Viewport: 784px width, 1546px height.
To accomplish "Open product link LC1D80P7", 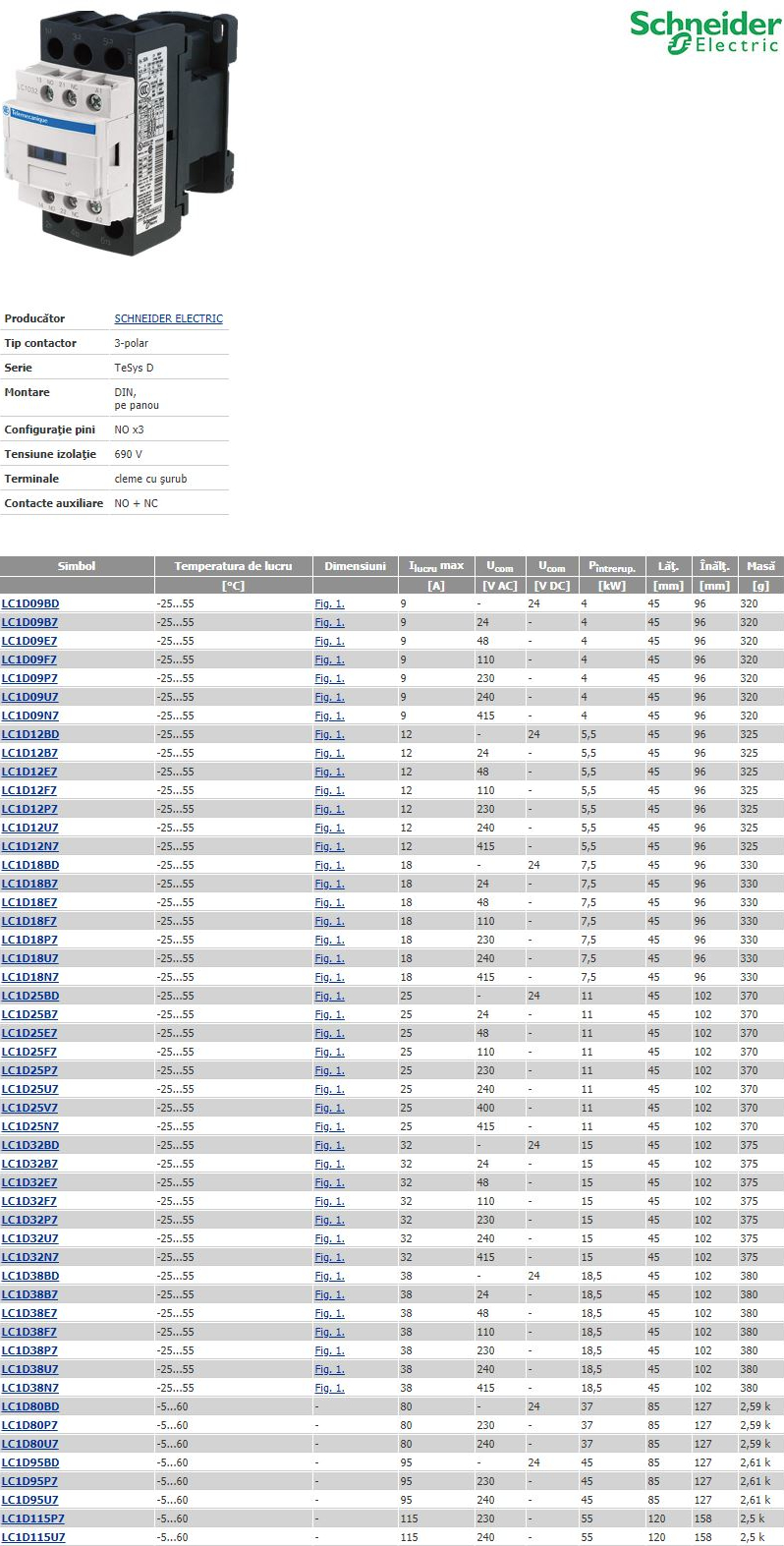I will [29, 1425].
